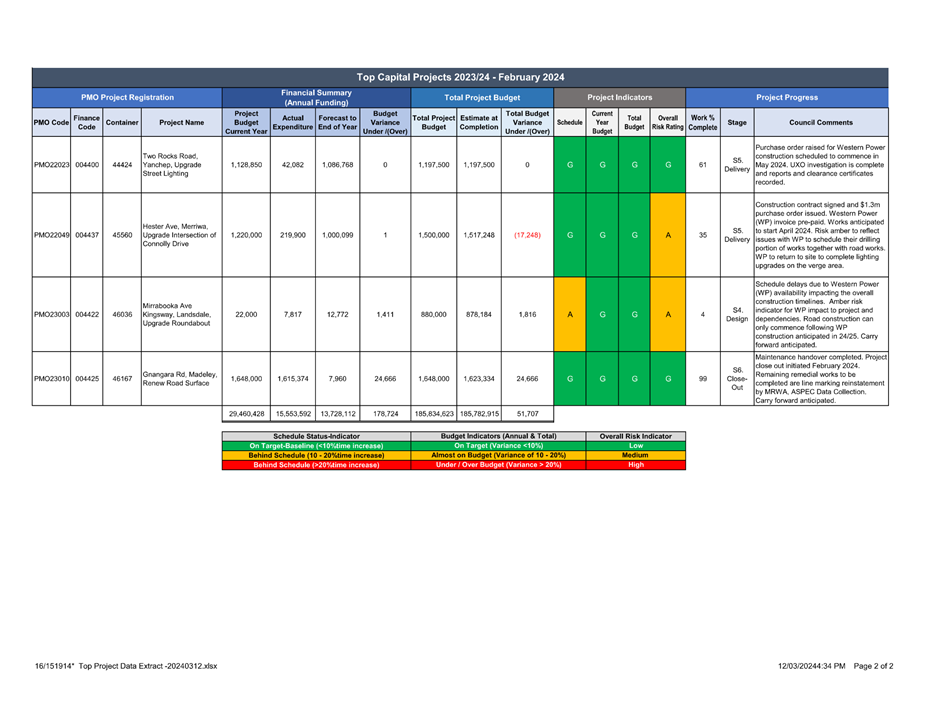Select the 'Stage' column header
Viewport: 925px width, 702px height.
[737, 123]
